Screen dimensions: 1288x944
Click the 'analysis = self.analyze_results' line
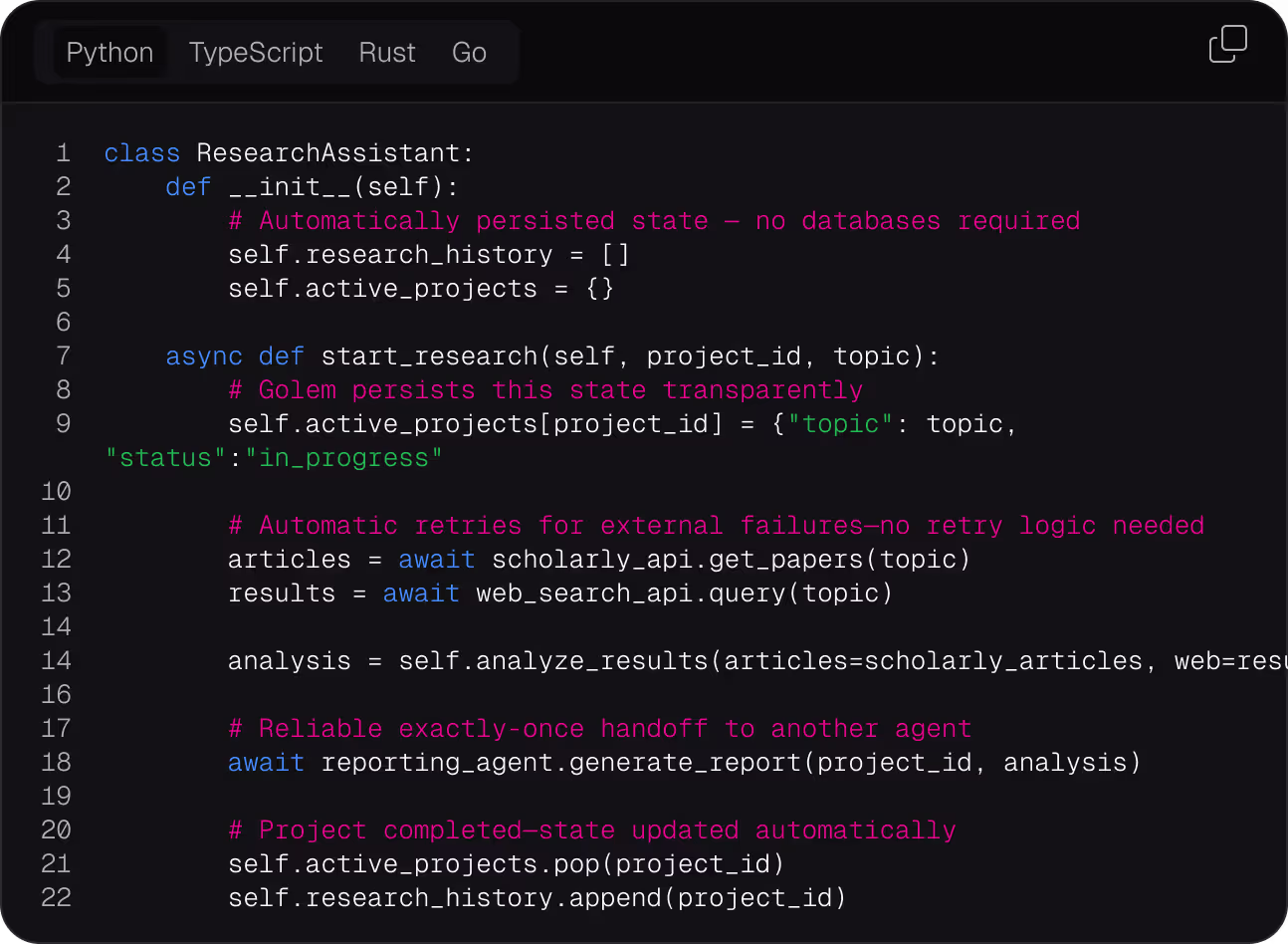click(x=756, y=661)
